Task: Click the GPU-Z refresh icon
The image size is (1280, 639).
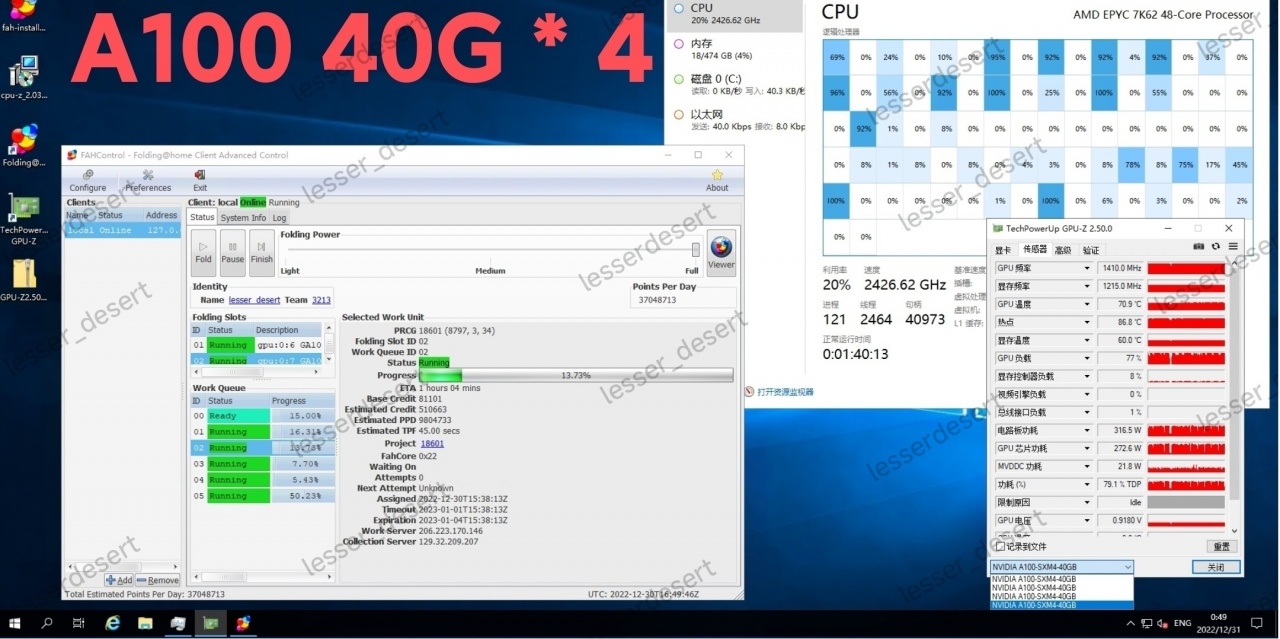Action: pyautogui.click(x=1216, y=247)
